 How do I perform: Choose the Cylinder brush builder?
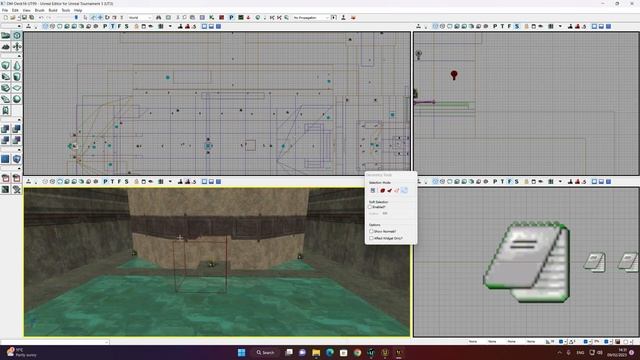[17, 76]
